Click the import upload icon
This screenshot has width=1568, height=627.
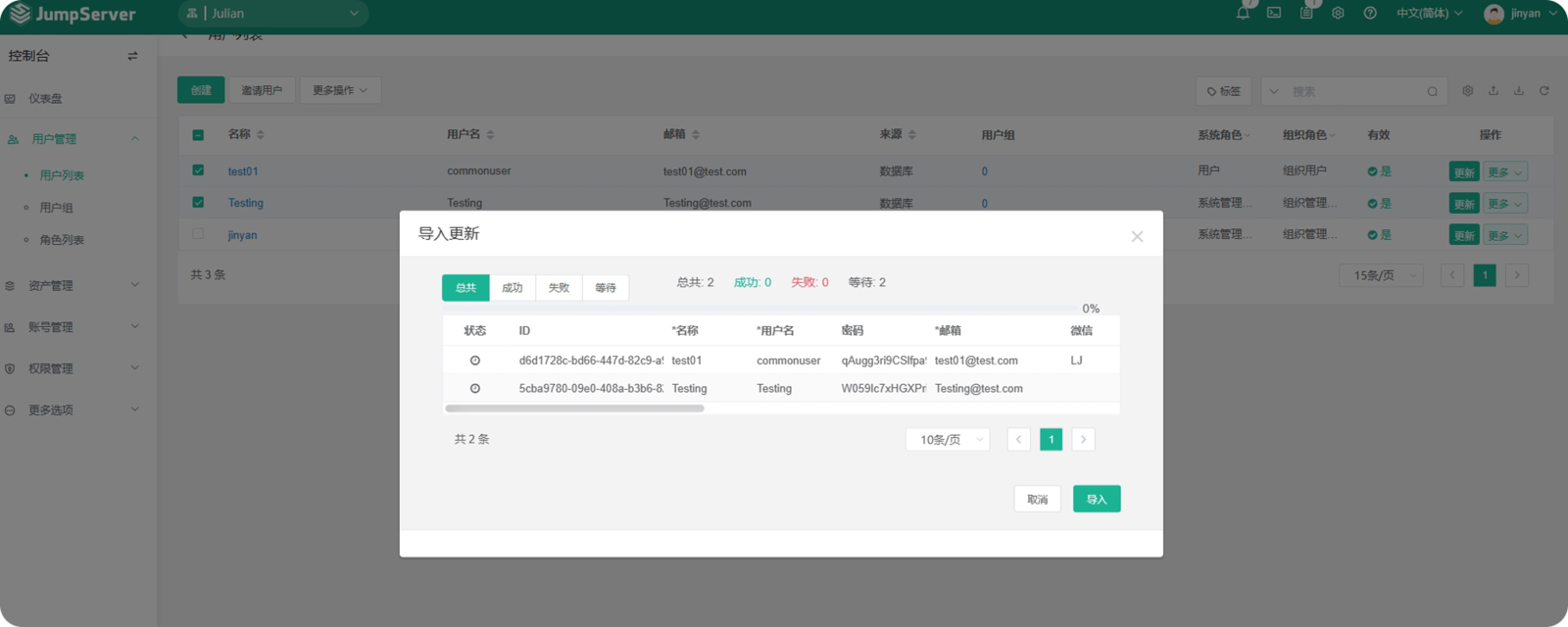pos(1494,91)
